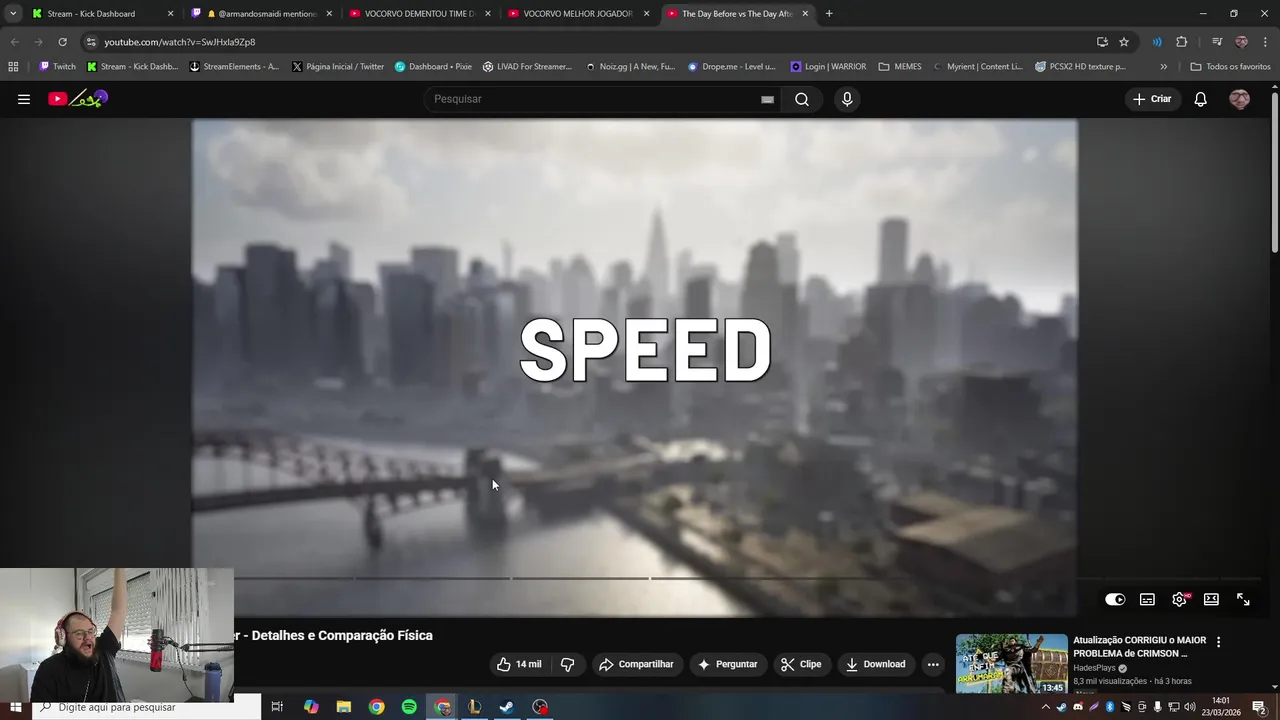Click the Compartilhar button
This screenshot has height=720, width=1280.
636,664
